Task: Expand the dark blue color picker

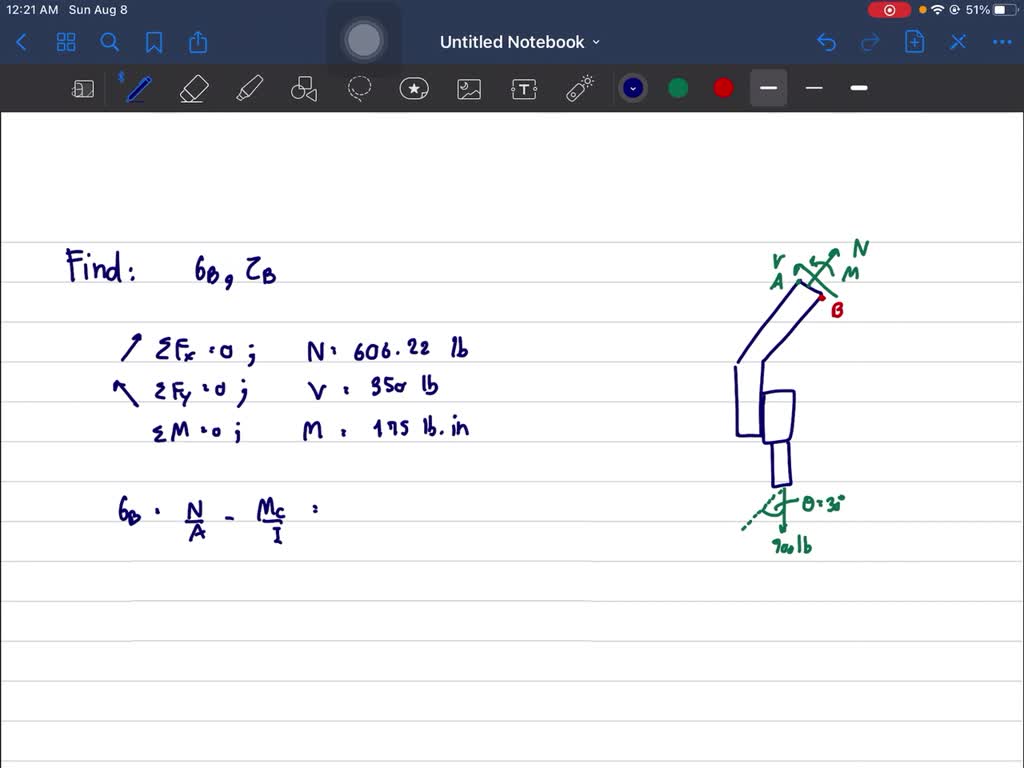Action: point(632,88)
